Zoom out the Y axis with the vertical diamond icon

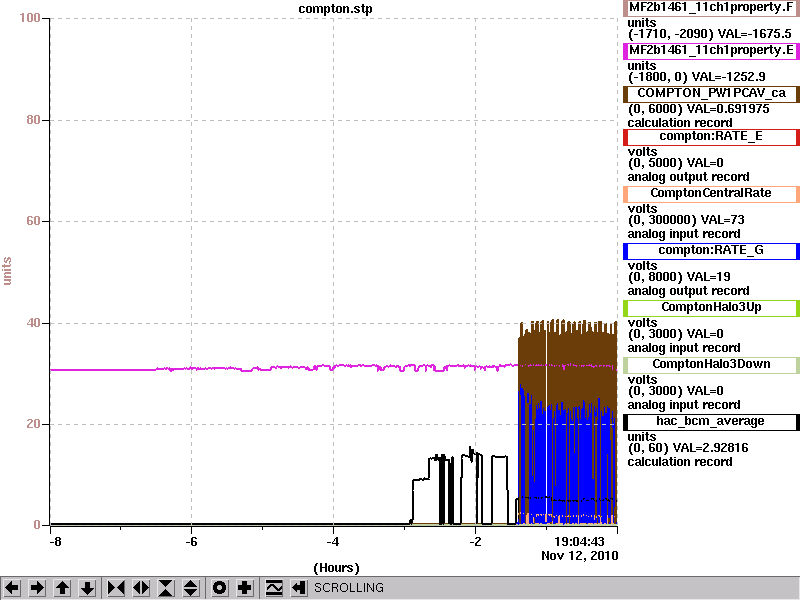[191, 588]
